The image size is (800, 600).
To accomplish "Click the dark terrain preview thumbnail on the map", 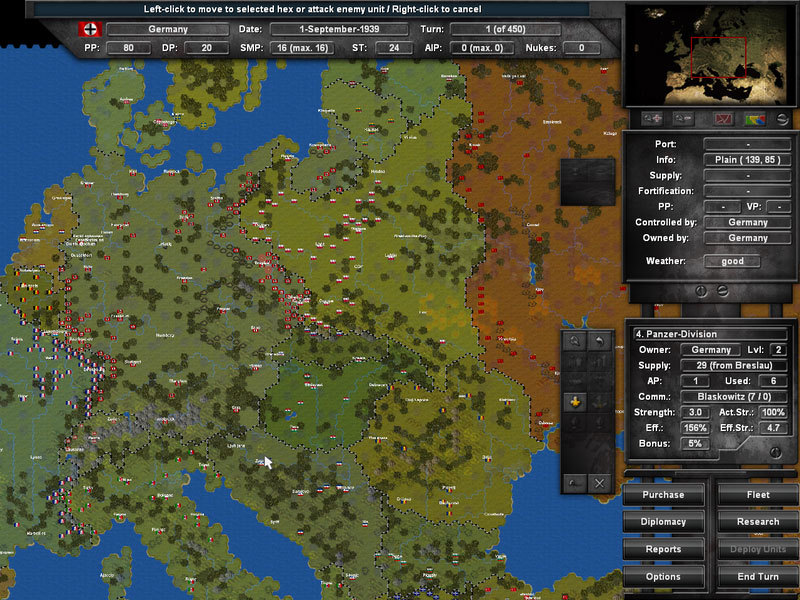I will [x=587, y=182].
